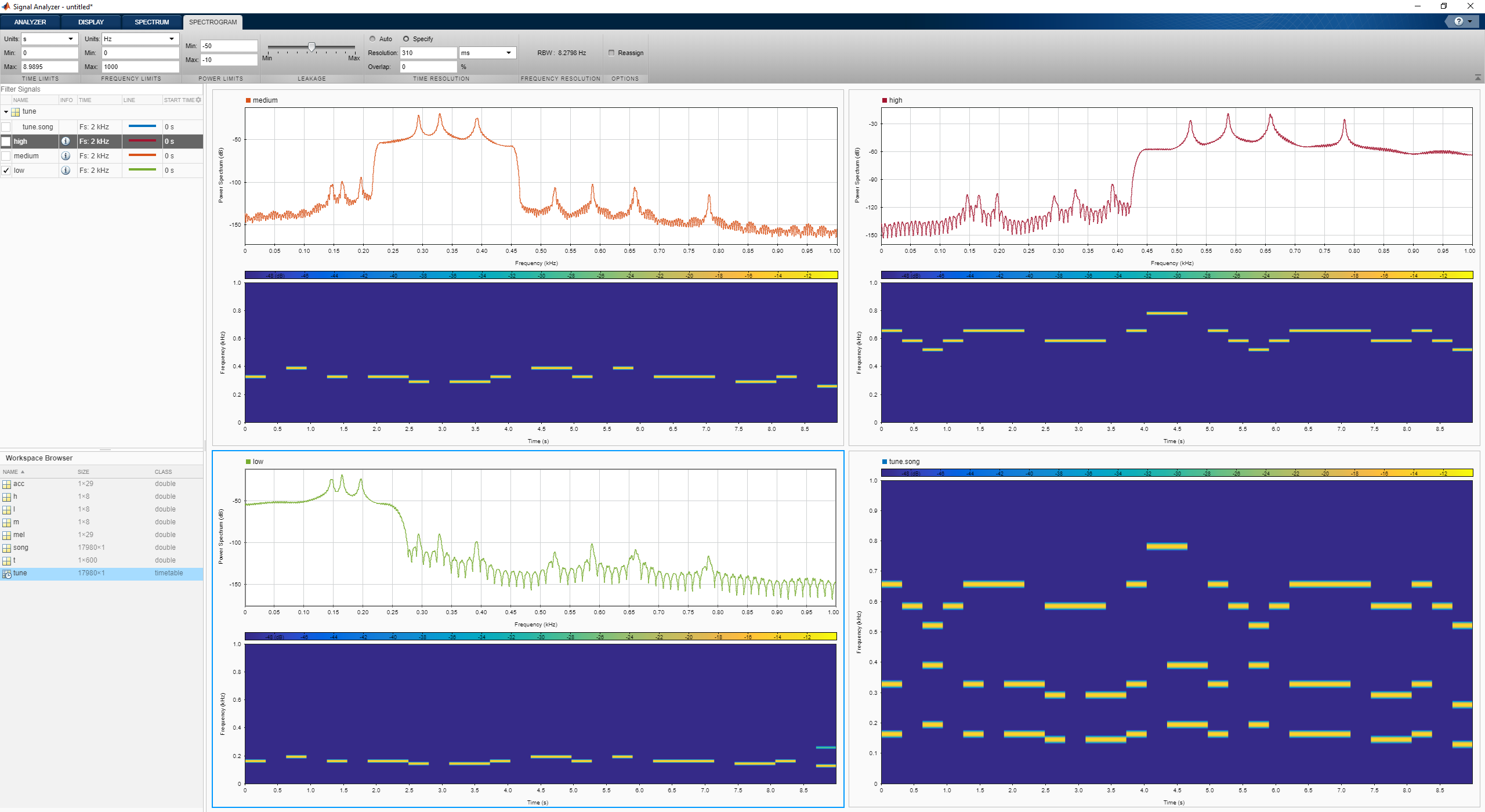Collapse the tune tree node
Image resolution: width=1485 pixels, height=812 pixels.
(6, 111)
